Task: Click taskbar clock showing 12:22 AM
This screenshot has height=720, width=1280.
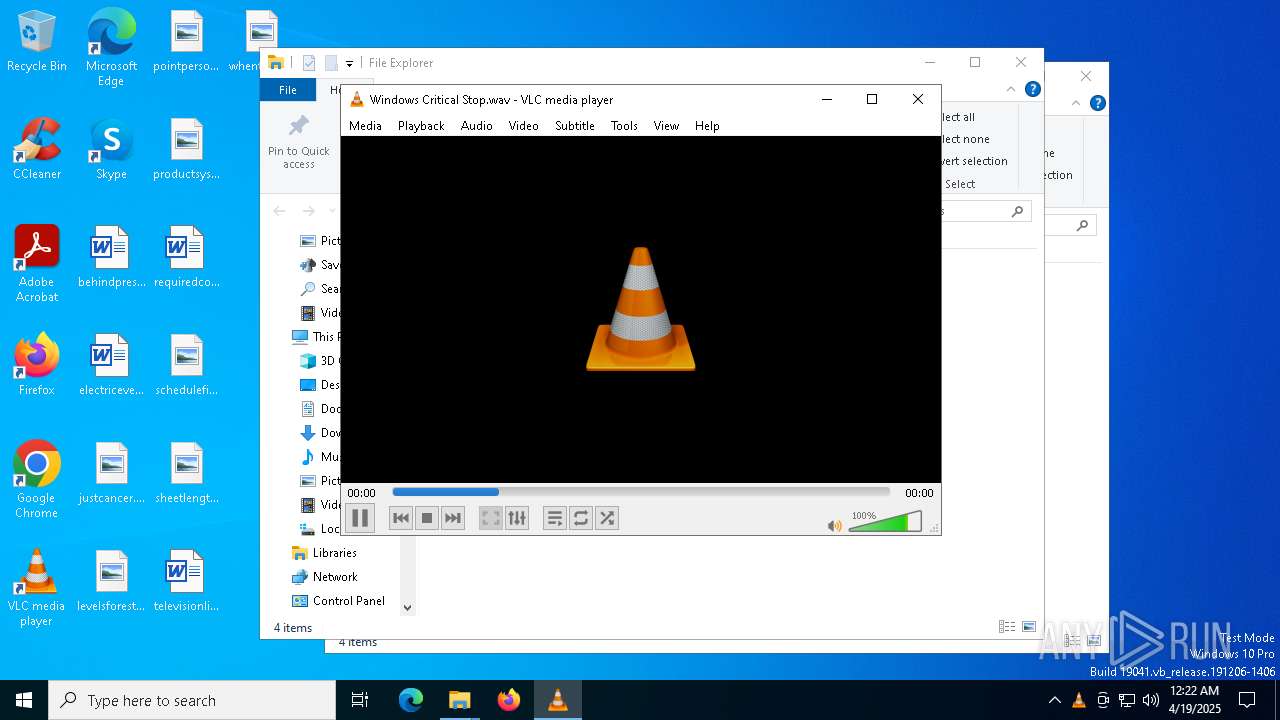Action: coord(1193,700)
